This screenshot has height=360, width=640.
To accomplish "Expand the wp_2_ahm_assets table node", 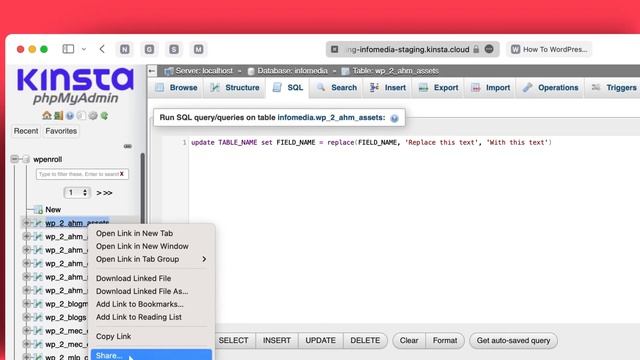I will click(27, 223).
